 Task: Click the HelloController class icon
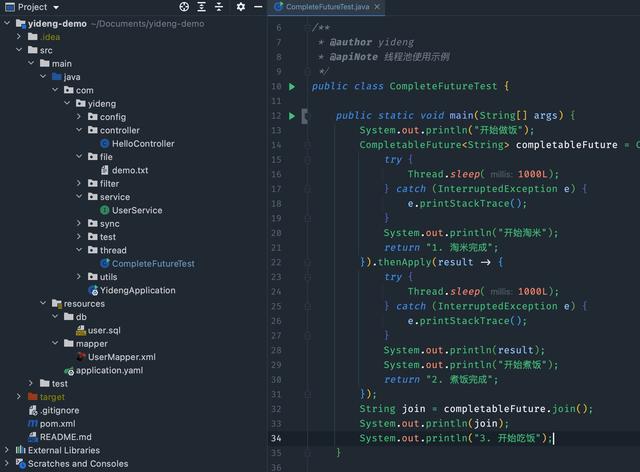(x=105, y=144)
